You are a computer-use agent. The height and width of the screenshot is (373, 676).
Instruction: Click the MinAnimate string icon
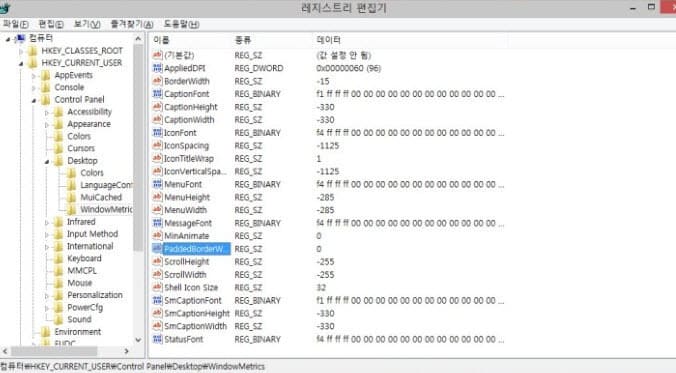click(x=157, y=236)
